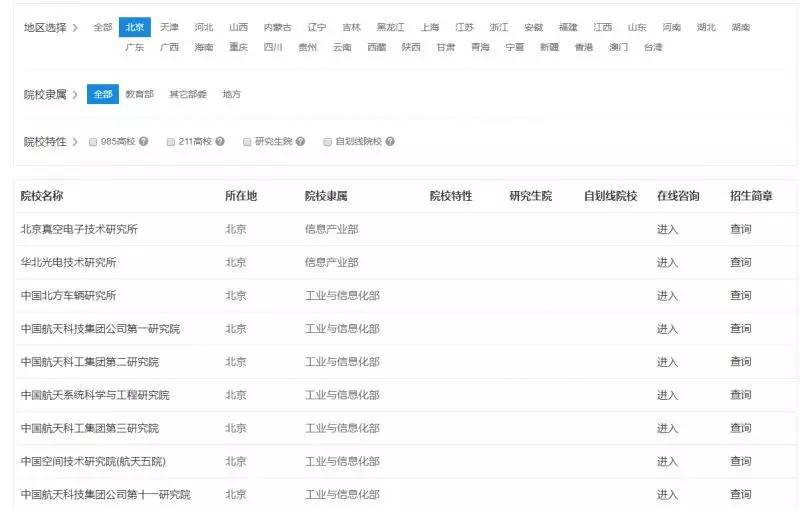Select 江西 region
Screen dimensions: 800x510
tap(603, 27)
